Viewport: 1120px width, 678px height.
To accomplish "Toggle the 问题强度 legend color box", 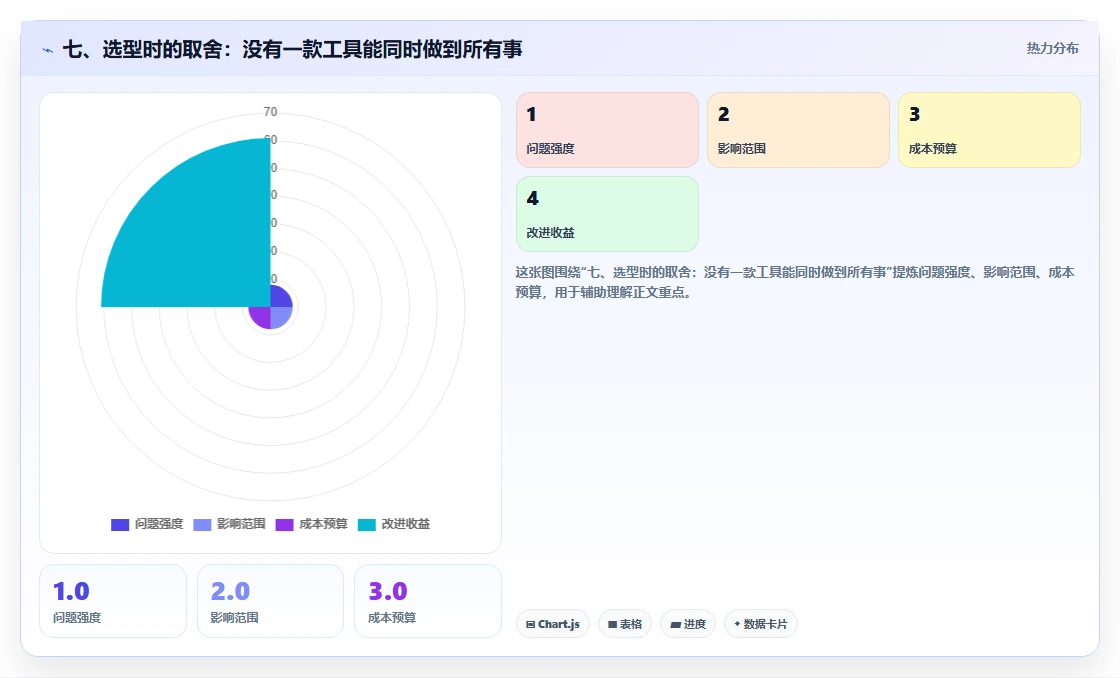I will point(120,524).
